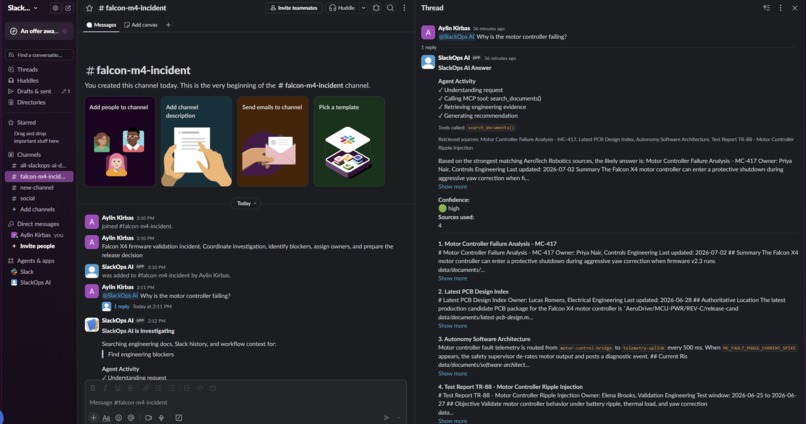The width and height of the screenshot is (806, 424).
Task: Add a new tab plus icon
Action: (x=168, y=25)
